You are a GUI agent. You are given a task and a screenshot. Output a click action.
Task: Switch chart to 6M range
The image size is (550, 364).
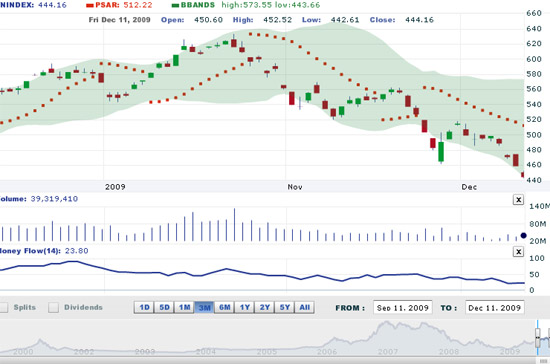click(x=224, y=308)
